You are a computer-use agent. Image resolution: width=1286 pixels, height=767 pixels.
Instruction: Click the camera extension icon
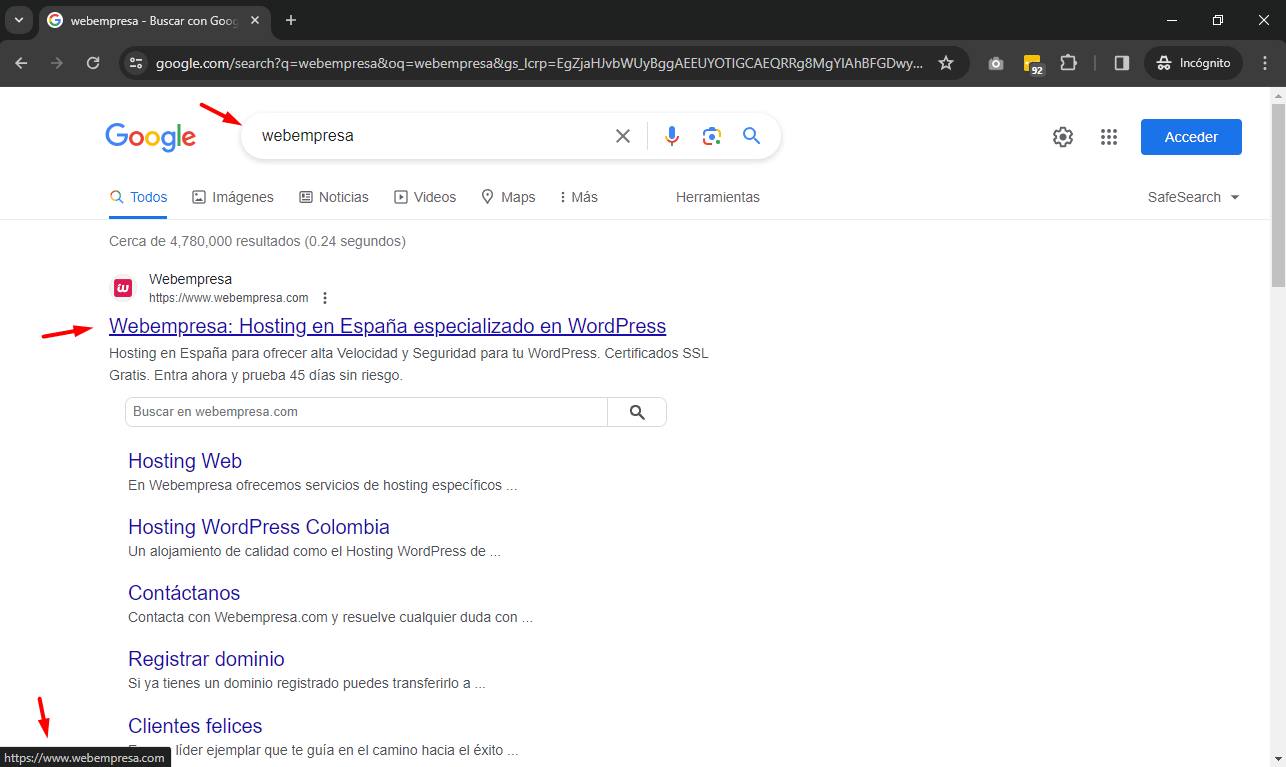coord(996,63)
